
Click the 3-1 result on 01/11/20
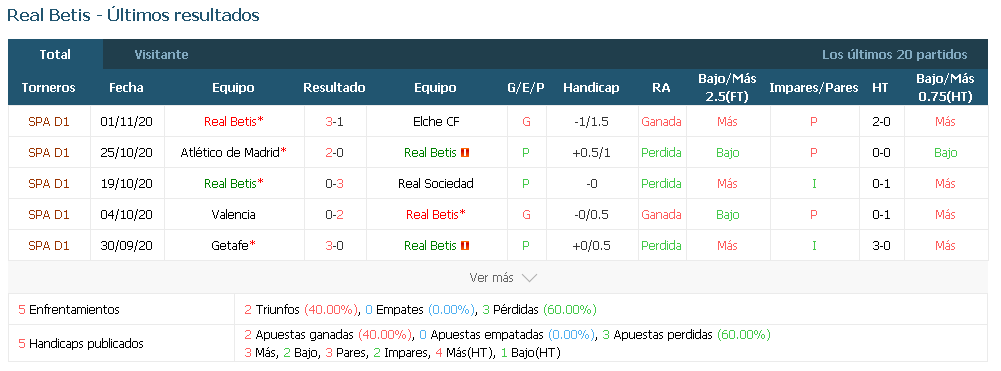coord(335,121)
